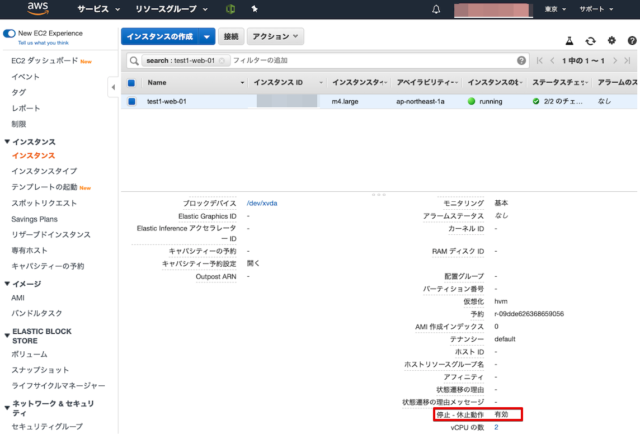This screenshot has height=434, width=640.
Task: Open バンドルタスク in the sidebar
Action: (x=37, y=313)
